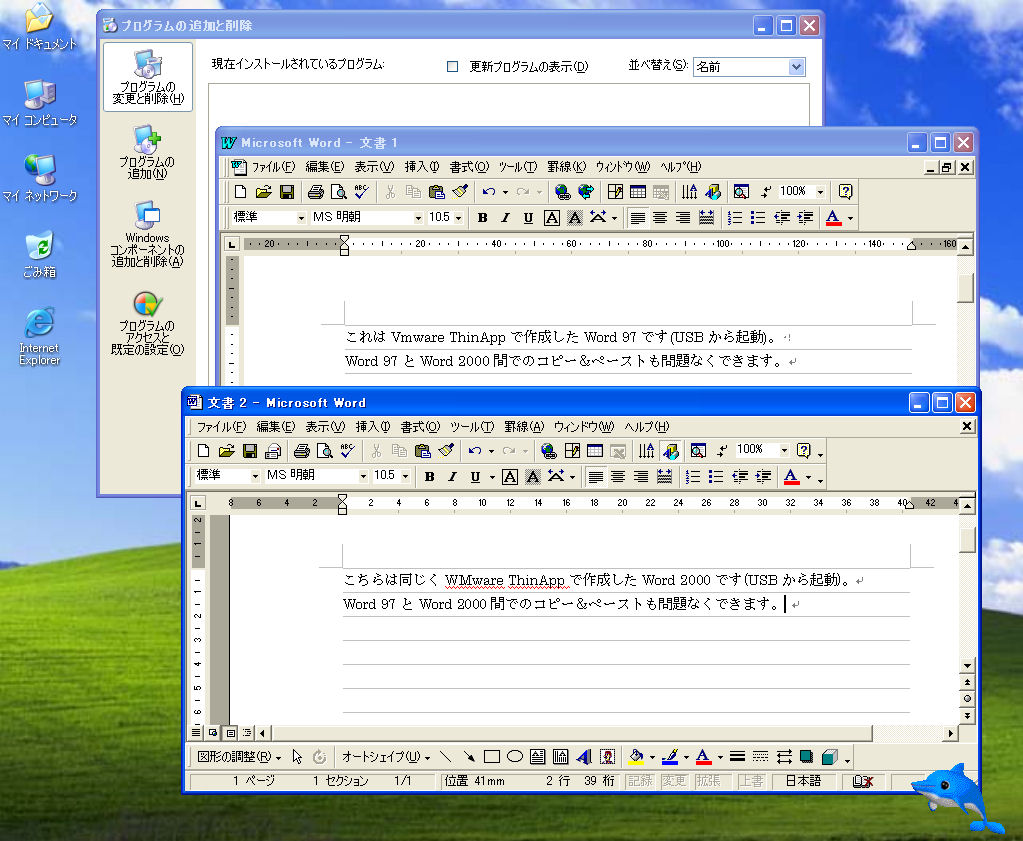Toggle numbered list in 文書 2 window
The width and height of the screenshot is (1023, 841).
[692, 477]
